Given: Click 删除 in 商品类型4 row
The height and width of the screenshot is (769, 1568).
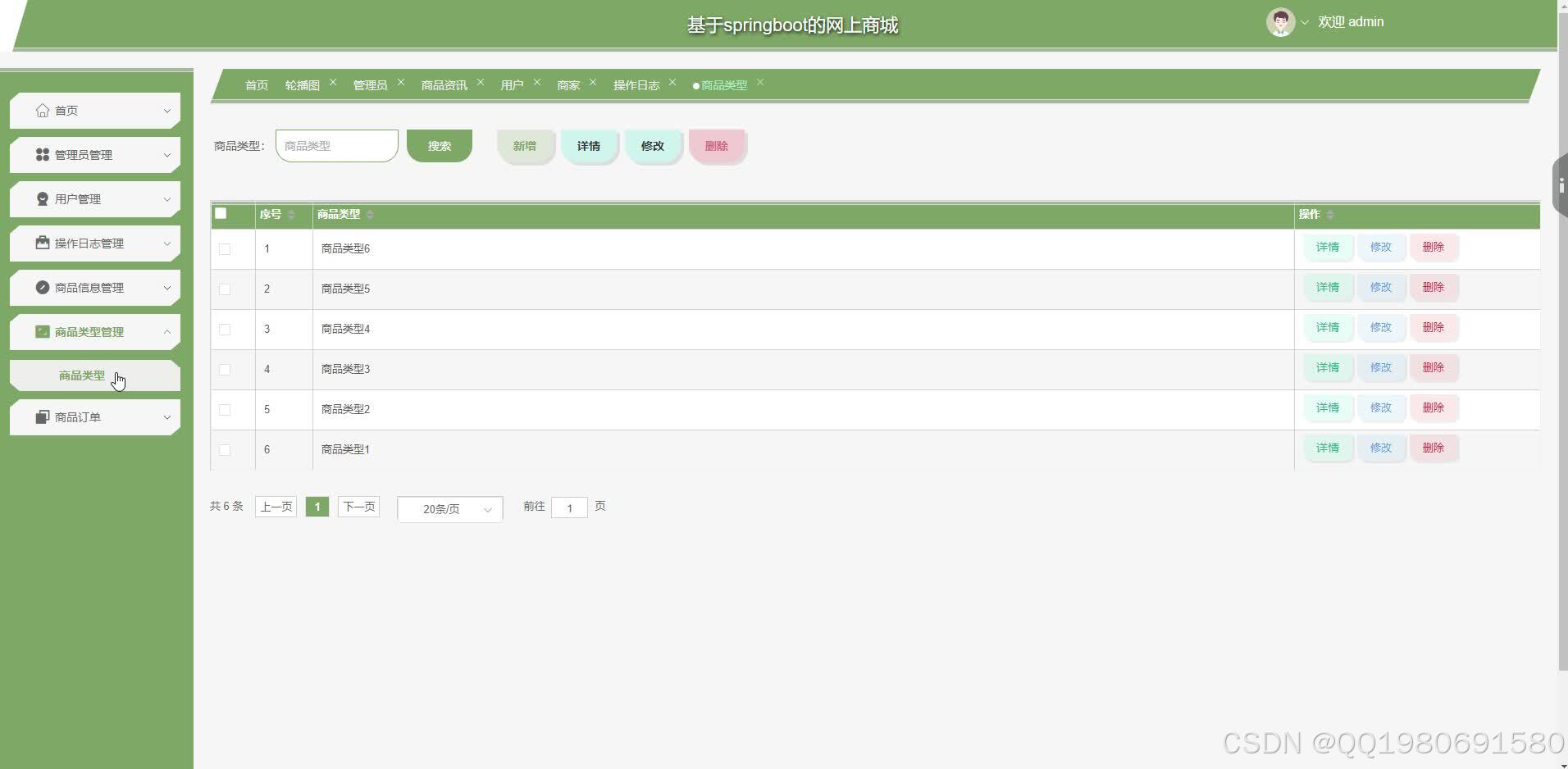Looking at the screenshot, I should coord(1434,327).
